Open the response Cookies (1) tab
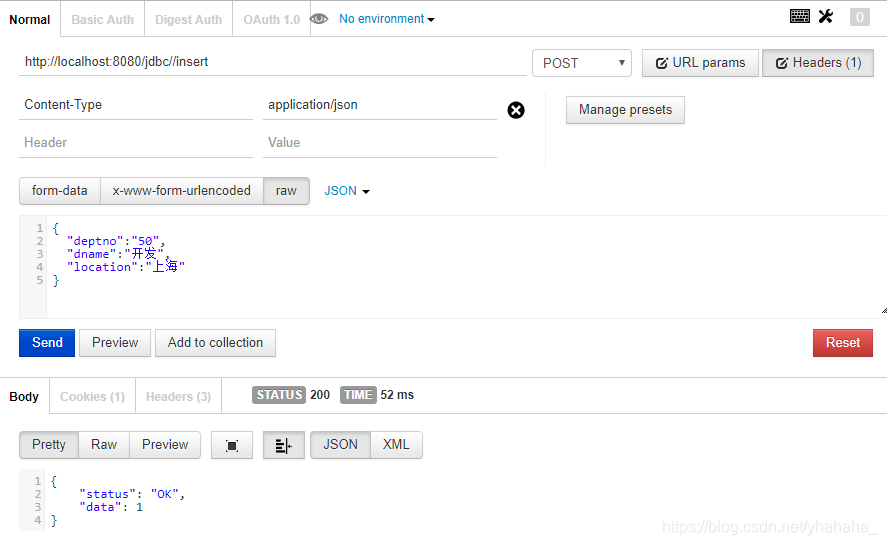Viewport: 887px width, 545px height. [x=92, y=397]
